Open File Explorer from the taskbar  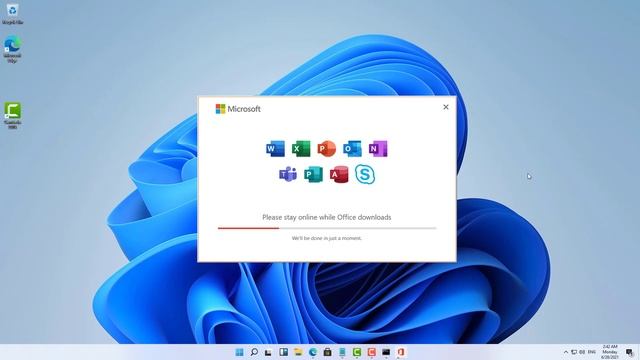298,352
